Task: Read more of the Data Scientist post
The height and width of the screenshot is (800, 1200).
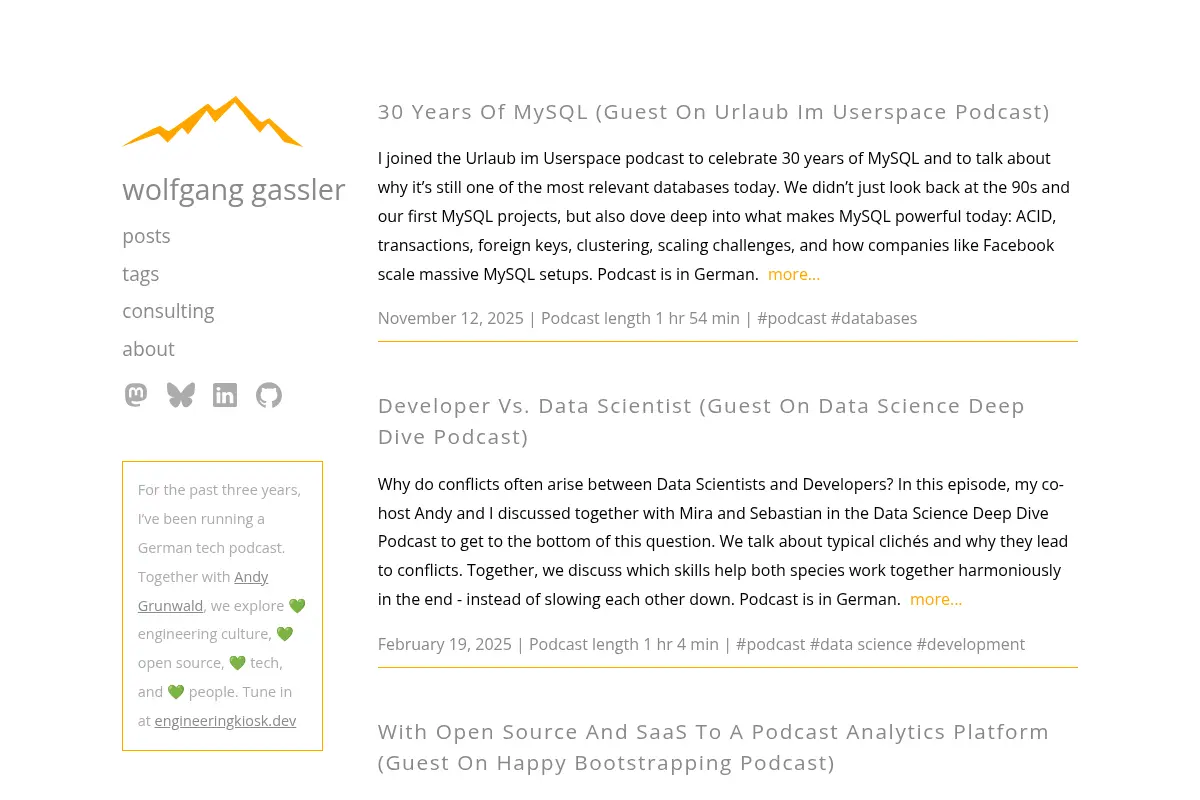Action: (x=936, y=599)
